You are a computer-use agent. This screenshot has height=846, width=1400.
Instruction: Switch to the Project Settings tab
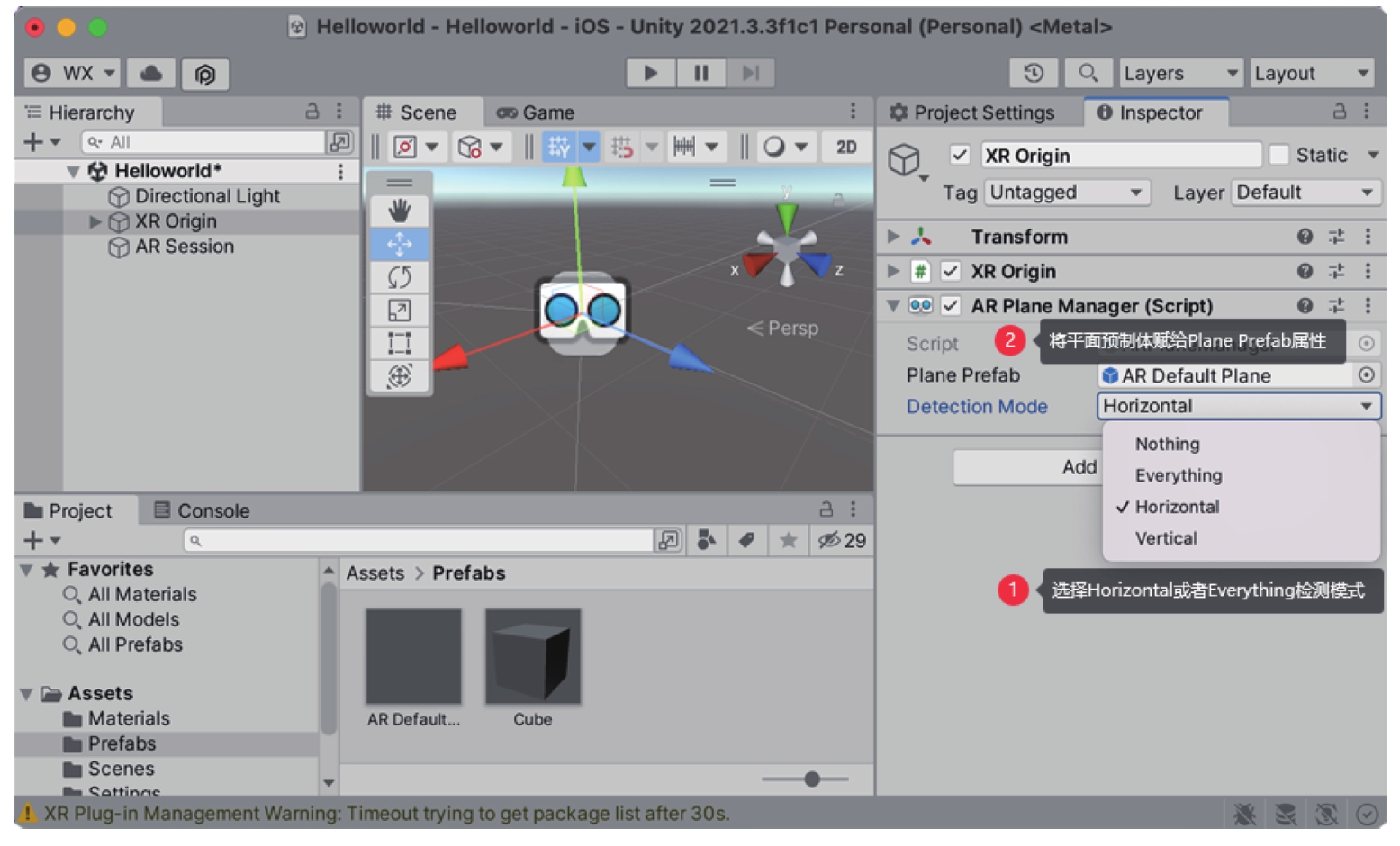(971, 112)
